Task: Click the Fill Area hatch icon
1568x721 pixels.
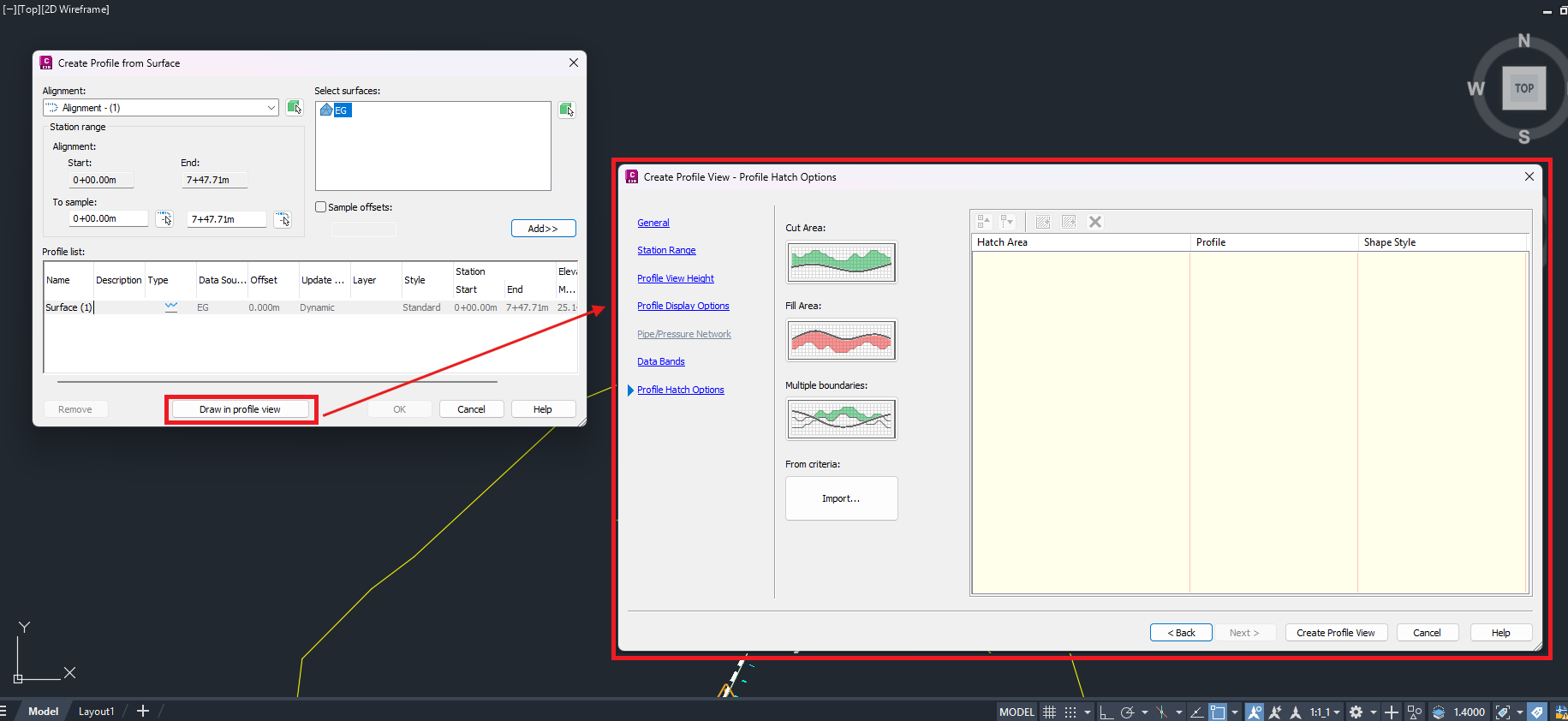Action: pyautogui.click(x=841, y=341)
